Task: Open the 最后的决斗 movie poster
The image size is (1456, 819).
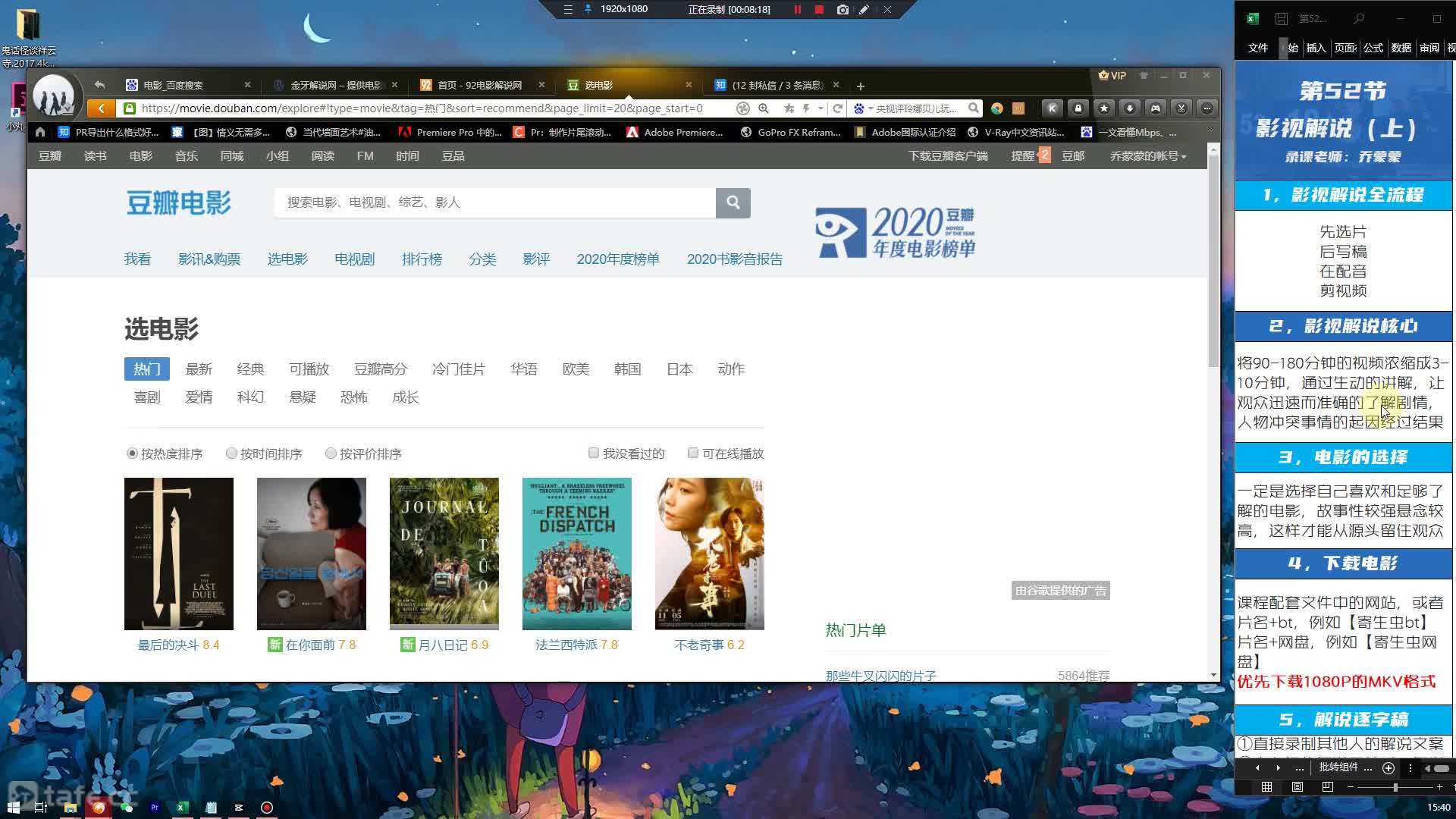Action: [178, 554]
